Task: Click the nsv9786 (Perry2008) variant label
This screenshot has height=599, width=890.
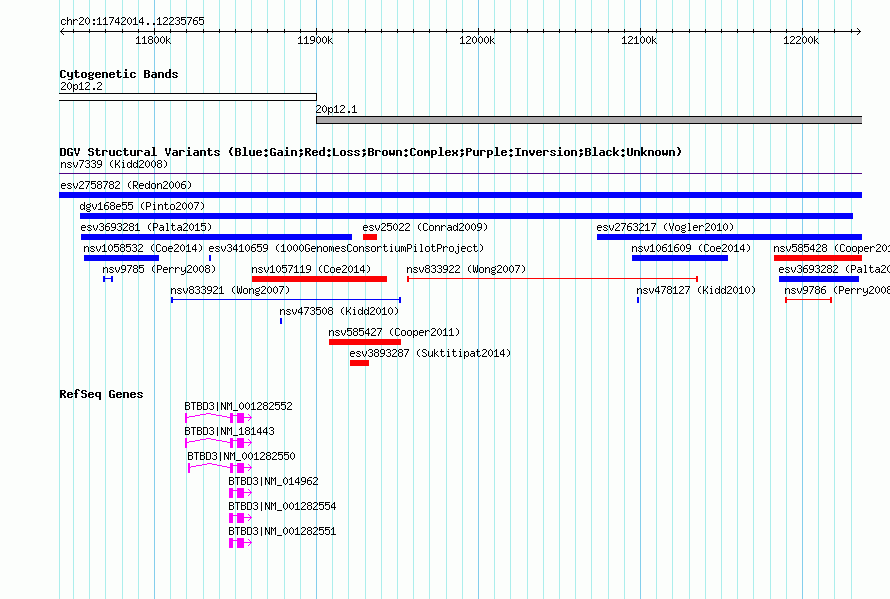Action: click(x=837, y=290)
